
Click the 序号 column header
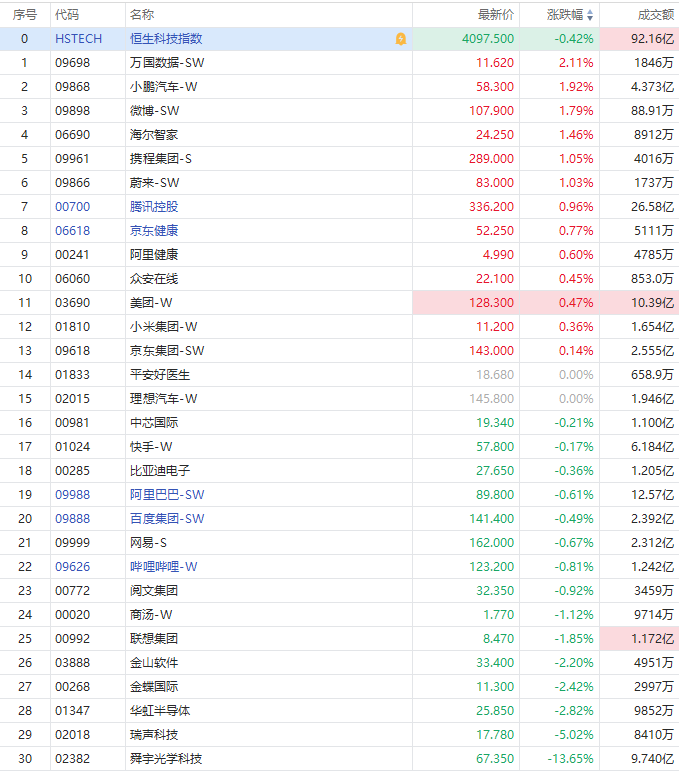coord(25,15)
